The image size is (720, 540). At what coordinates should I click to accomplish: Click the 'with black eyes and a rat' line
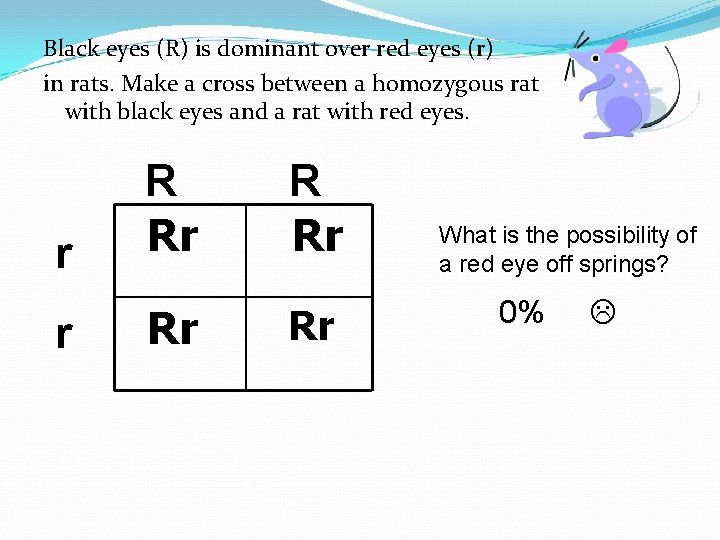(x=266, y=112)
